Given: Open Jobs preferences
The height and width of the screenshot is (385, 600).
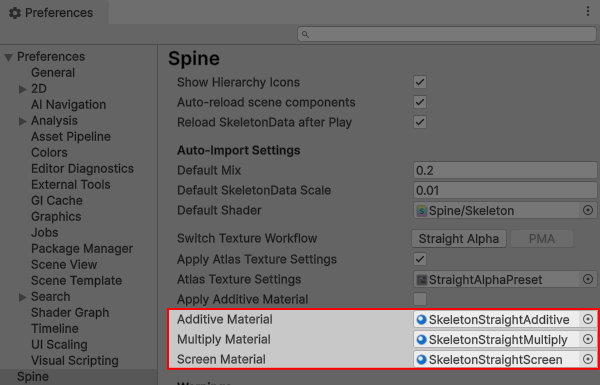Looking at the screenshot, I should pos(45,233).
